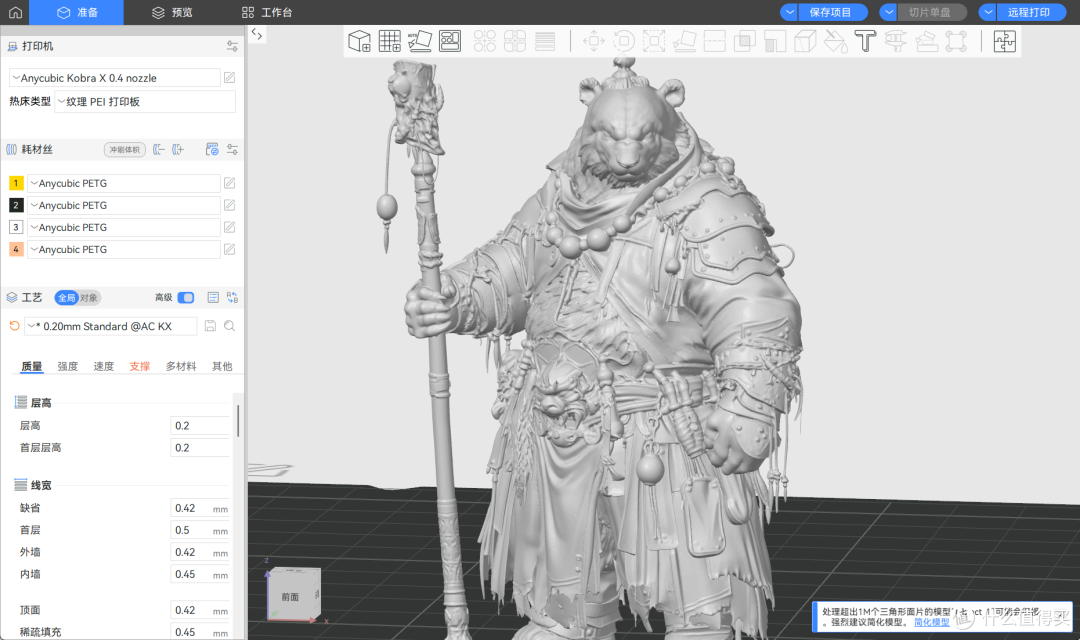Toggle the 高级 advanced mode switch
This screenshot has height=640, width=1080.
click(186, 298)
